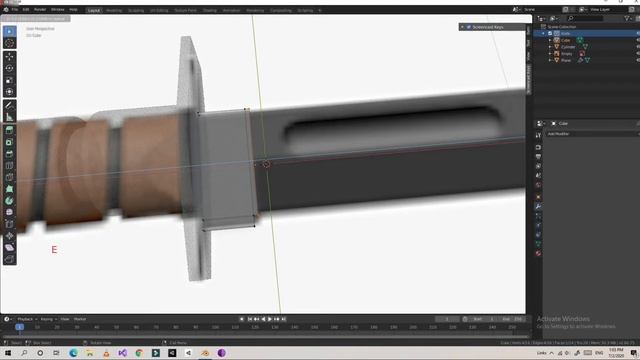Open the outliner filter dropdown
Viewport: 640px width, 360px height.
pyautogui.click(x=629, y=18)
